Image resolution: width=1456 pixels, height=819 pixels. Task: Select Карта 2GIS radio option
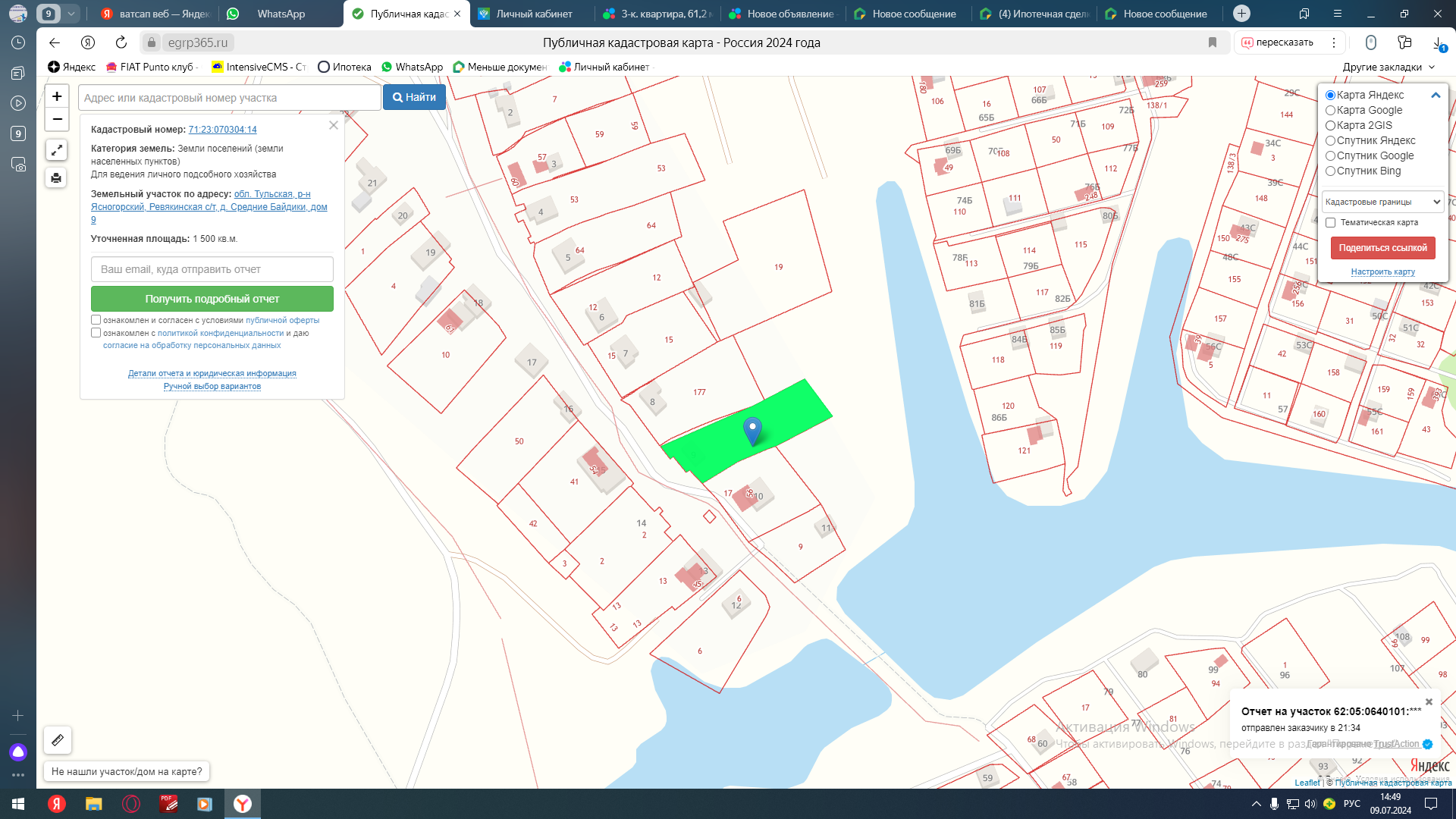pyautogui.click(x=1330, y=126)
